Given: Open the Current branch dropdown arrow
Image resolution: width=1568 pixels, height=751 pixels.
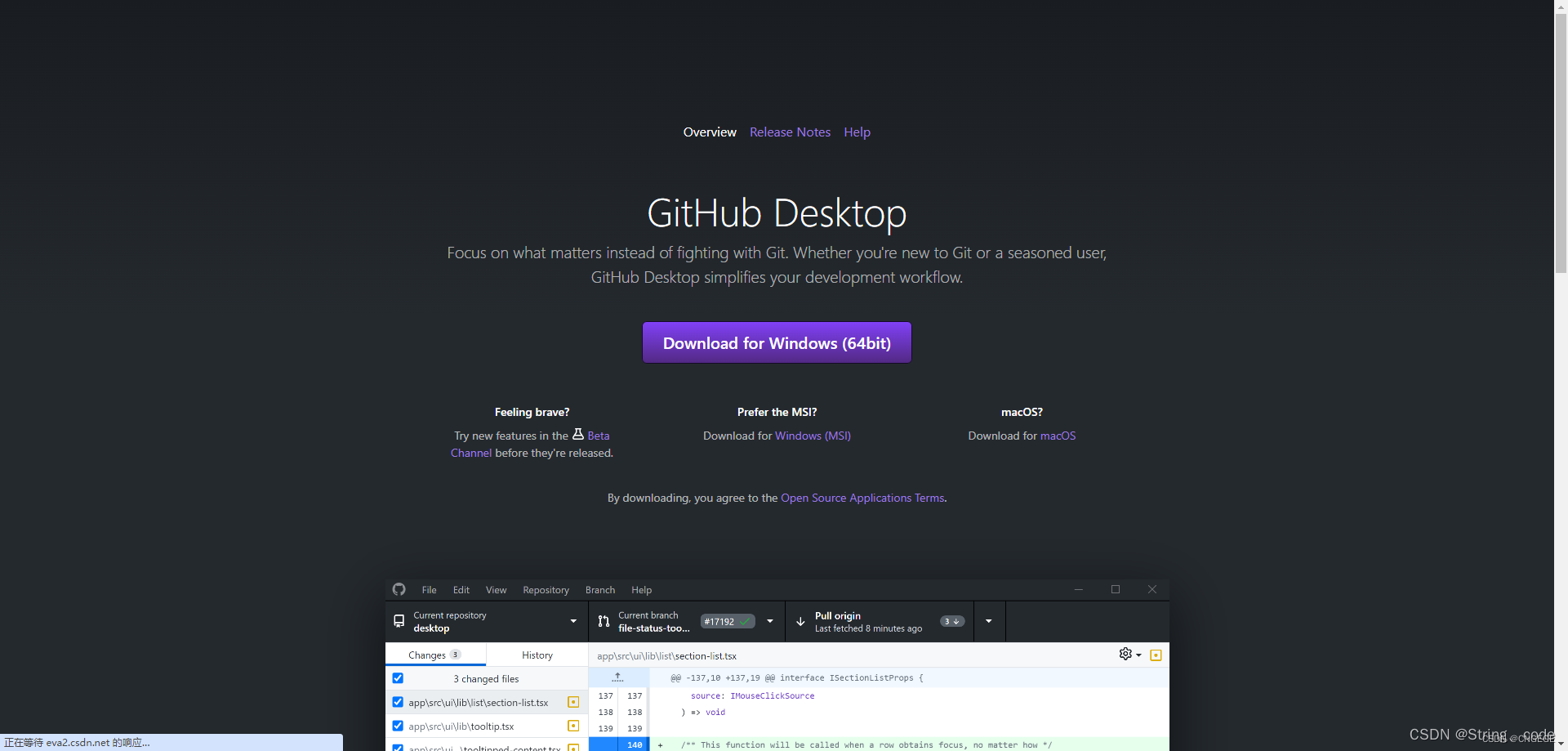Looking at the screenshot, I should coord(769,621).
